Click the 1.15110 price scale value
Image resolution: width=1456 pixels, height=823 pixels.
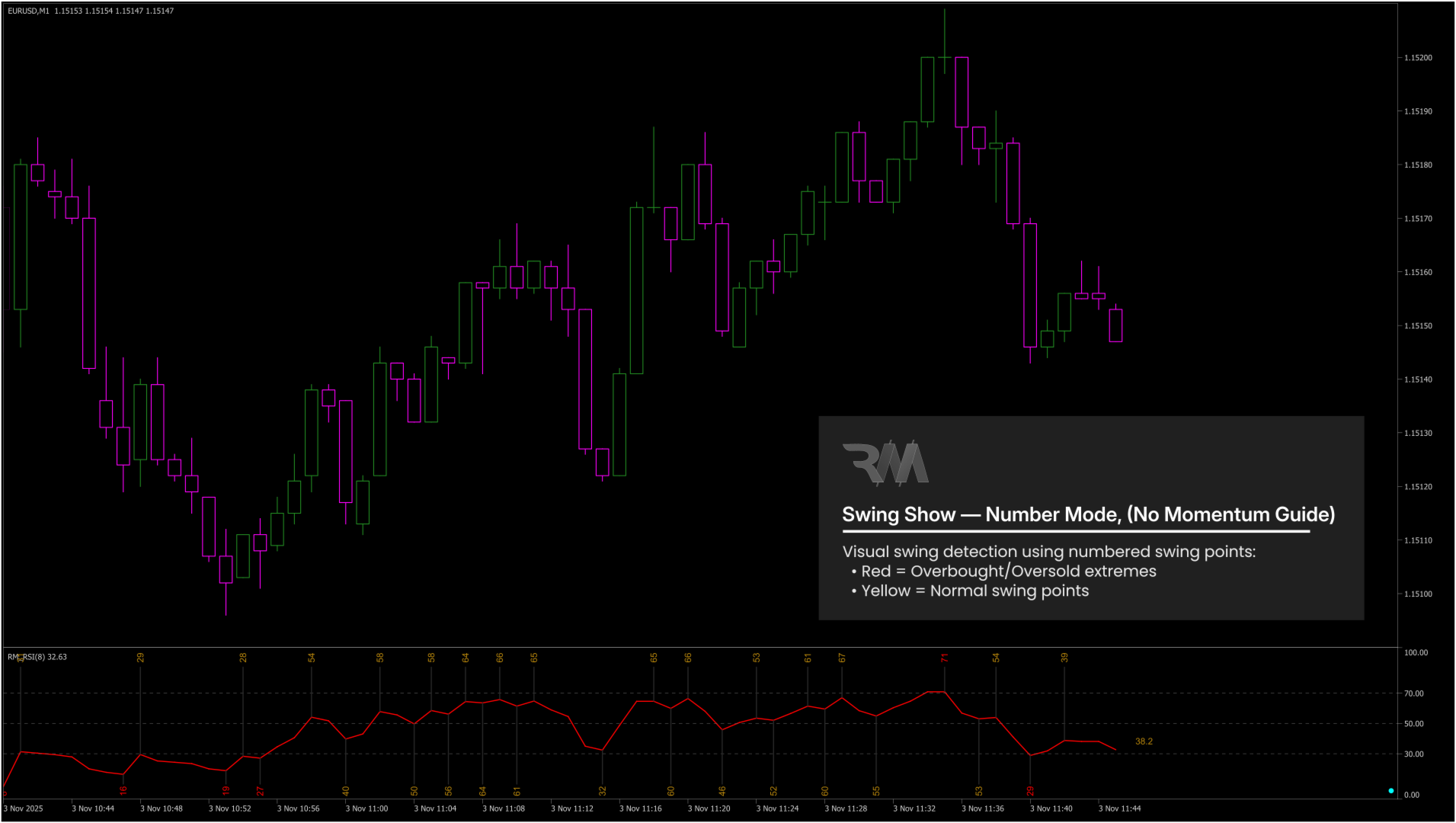(1418, 540)
